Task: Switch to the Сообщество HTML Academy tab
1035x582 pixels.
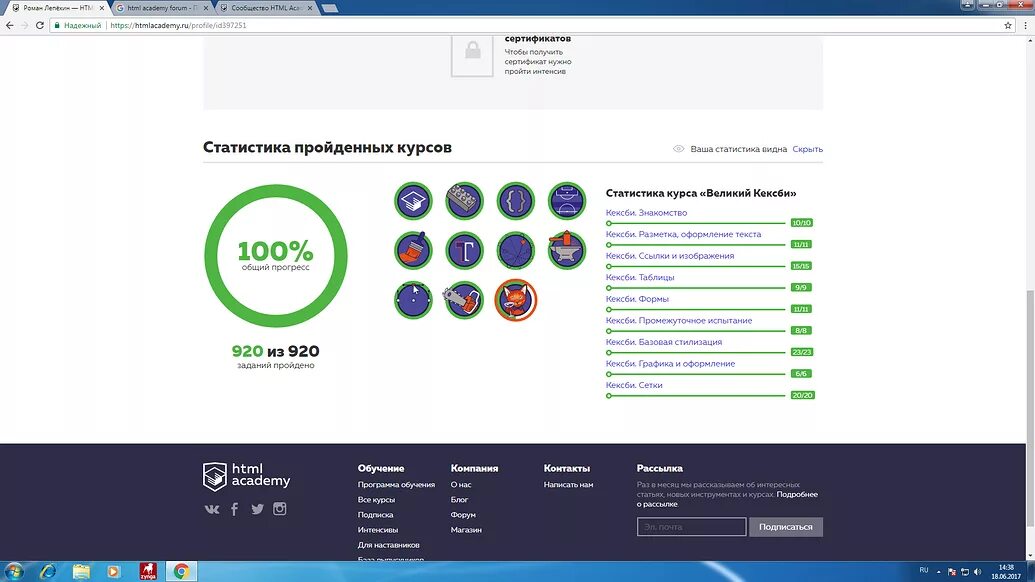Action: pos(266,8)
